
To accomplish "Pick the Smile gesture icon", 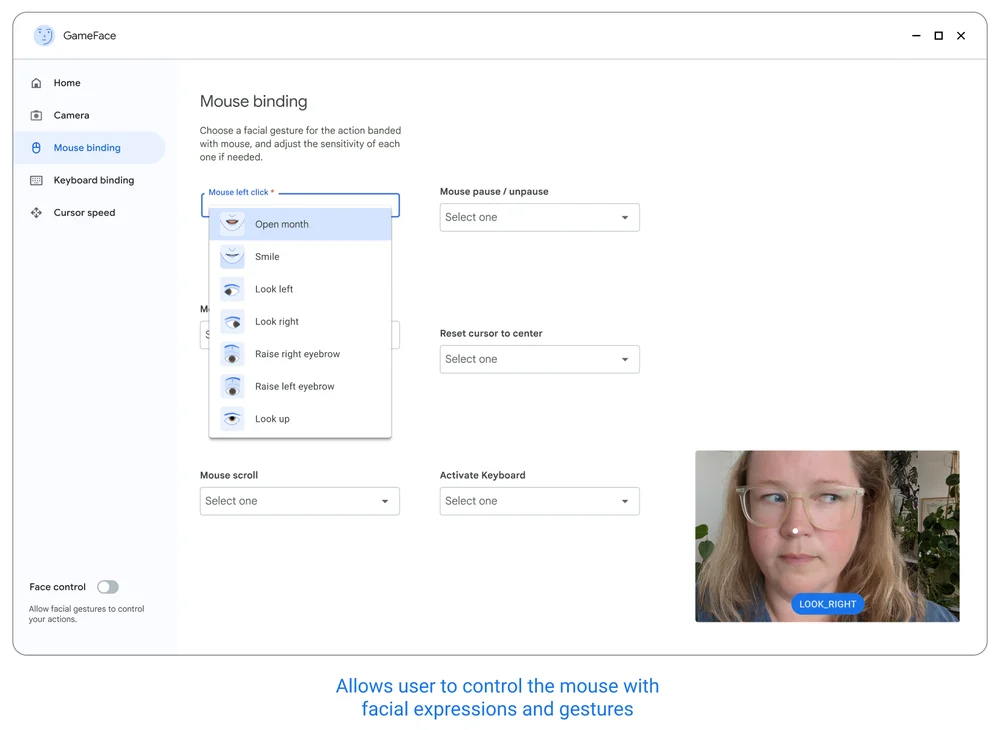I will [232, 257].
